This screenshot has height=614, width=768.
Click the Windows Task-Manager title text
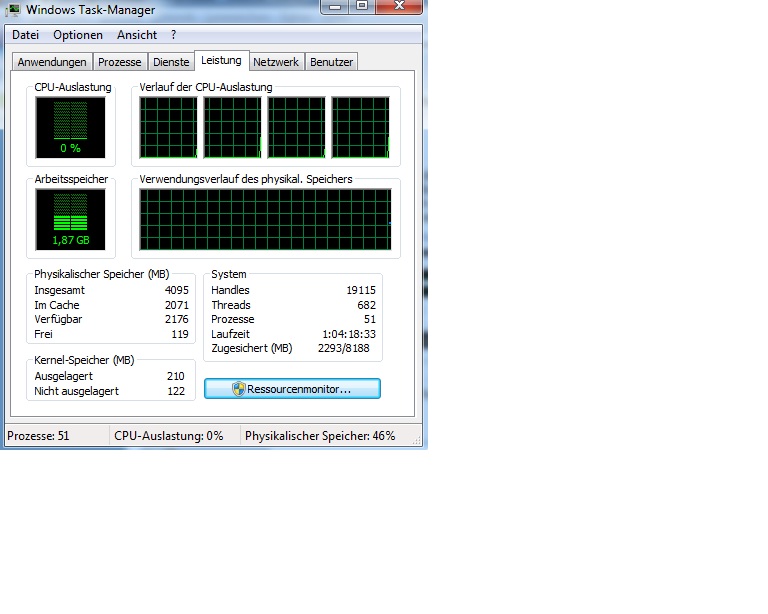(x=91, y=10)
